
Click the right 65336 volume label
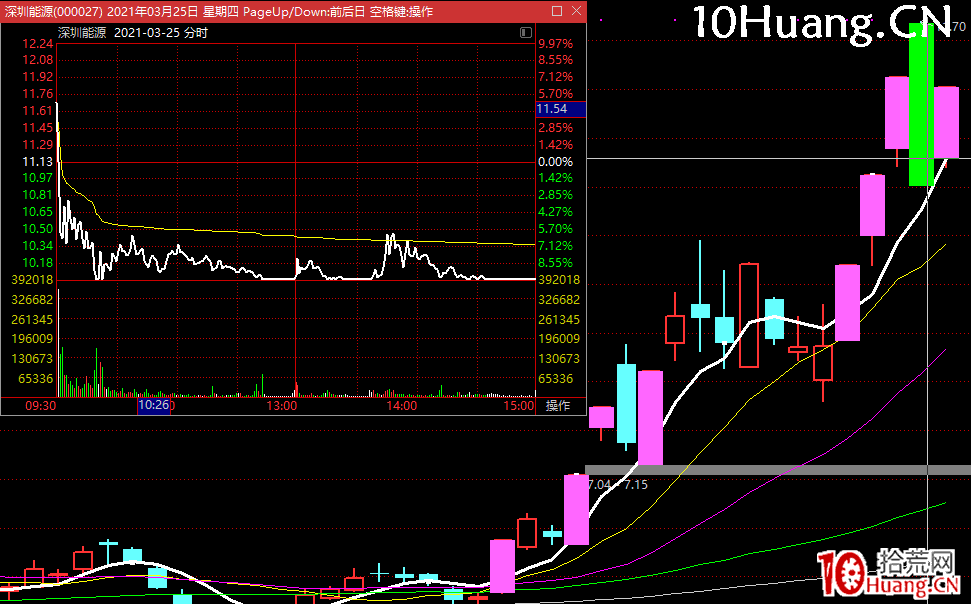(x=555, y=379)
